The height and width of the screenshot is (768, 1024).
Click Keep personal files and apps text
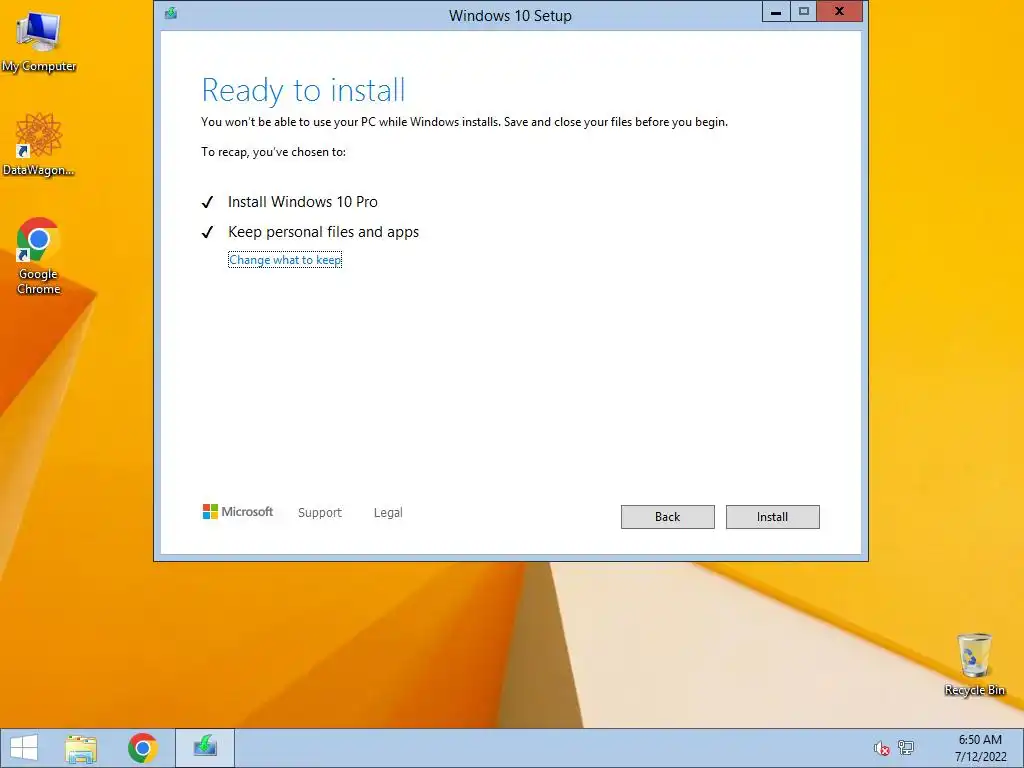[x=323, y=232]
